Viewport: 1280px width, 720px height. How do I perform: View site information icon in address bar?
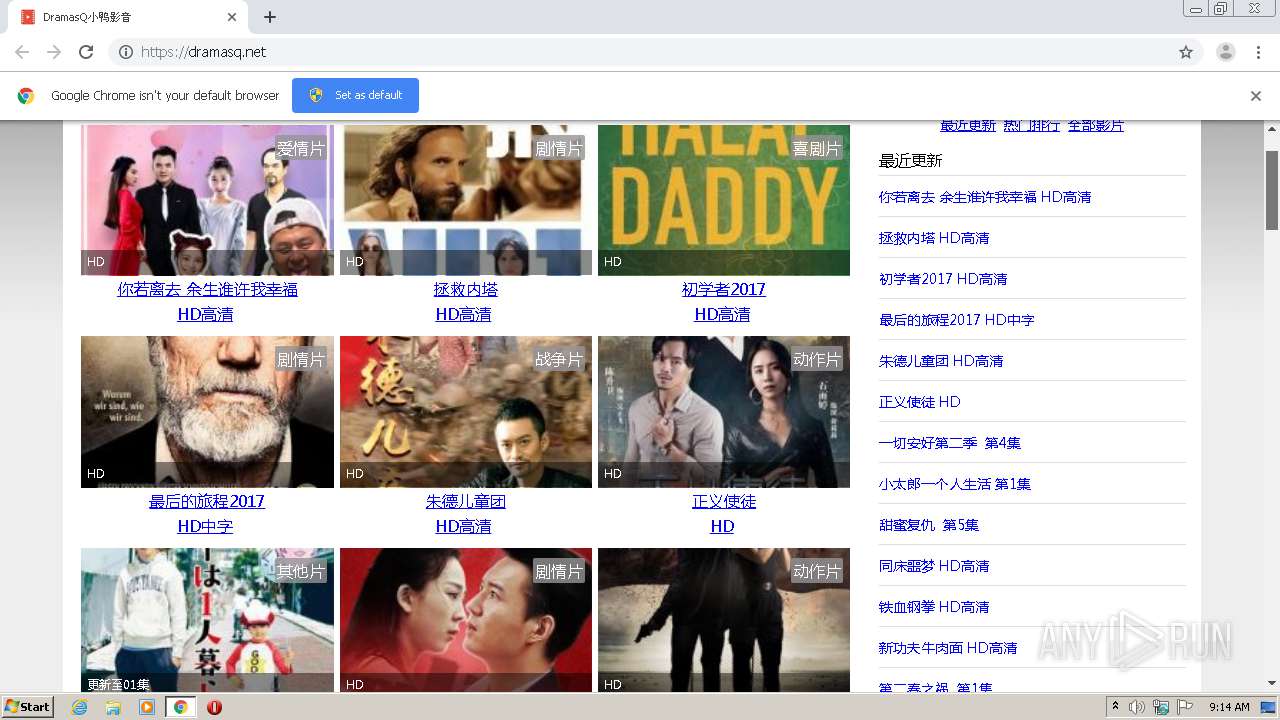126,52
